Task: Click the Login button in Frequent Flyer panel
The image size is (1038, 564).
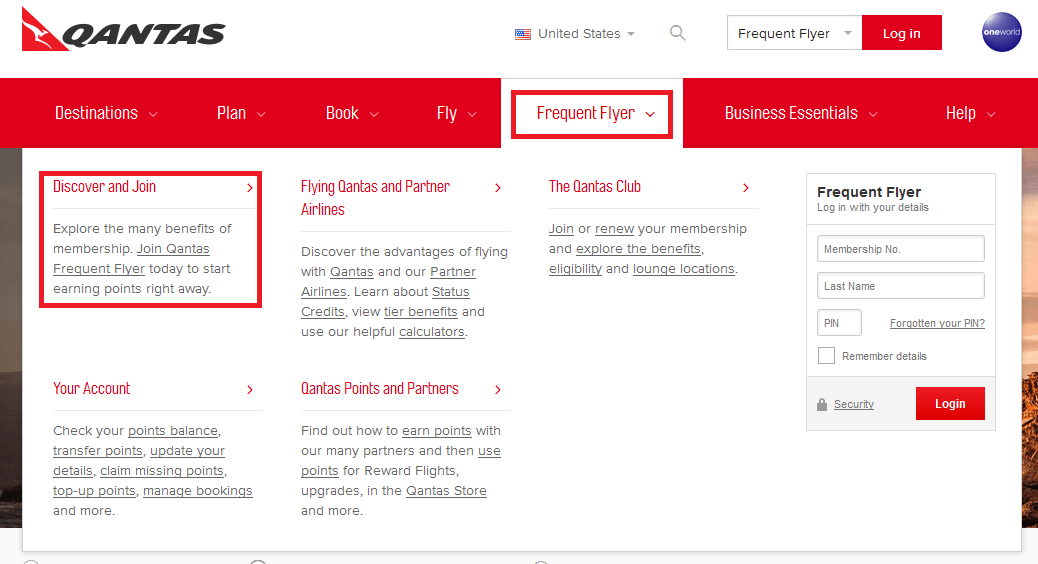Action: (950, 403)
